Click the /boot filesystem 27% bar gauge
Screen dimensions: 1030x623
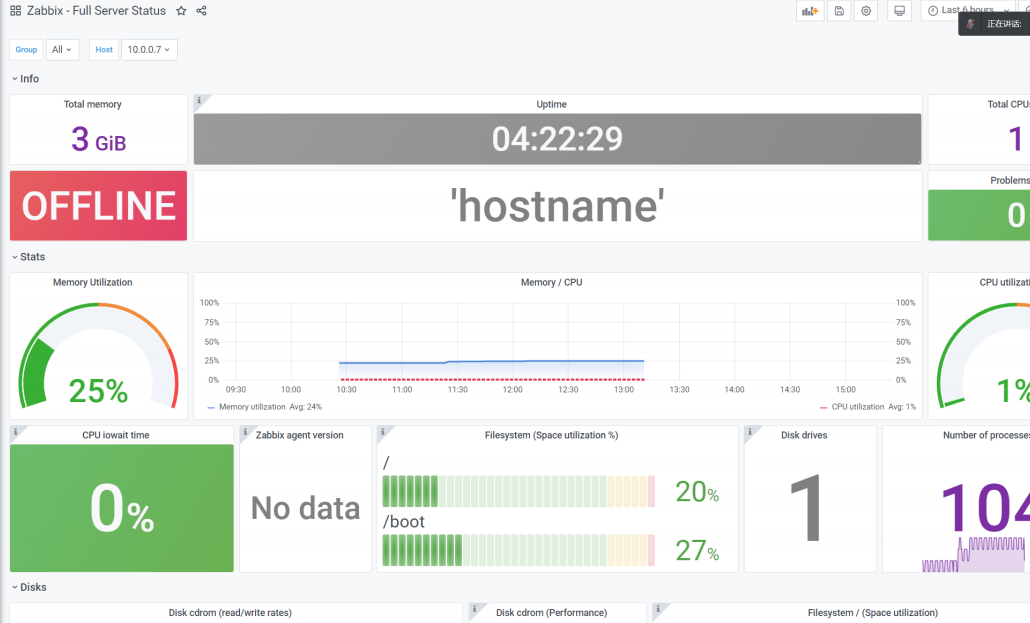(518, 550)
